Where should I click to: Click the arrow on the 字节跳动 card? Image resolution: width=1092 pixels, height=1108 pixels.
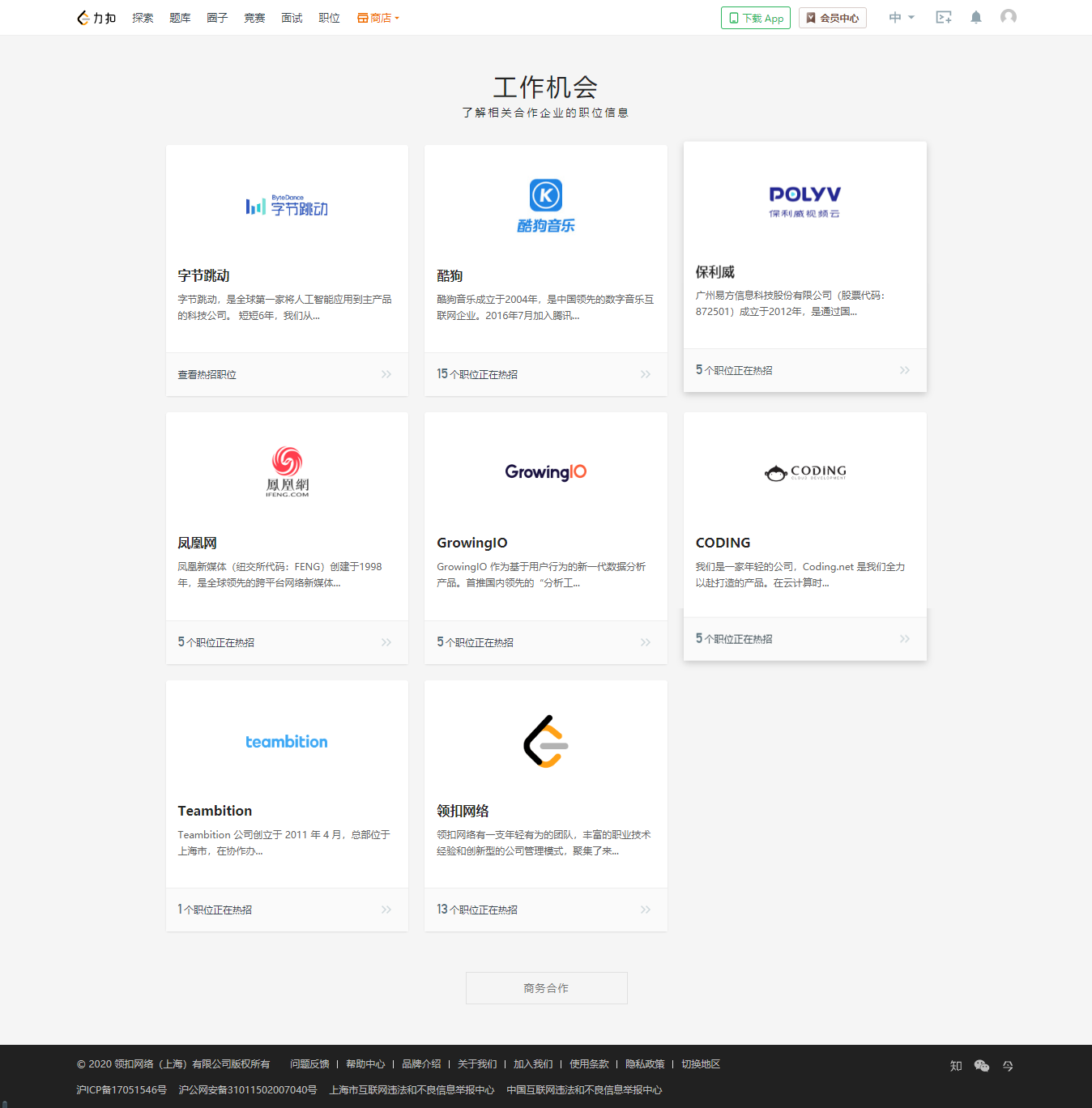pos(386,374)
